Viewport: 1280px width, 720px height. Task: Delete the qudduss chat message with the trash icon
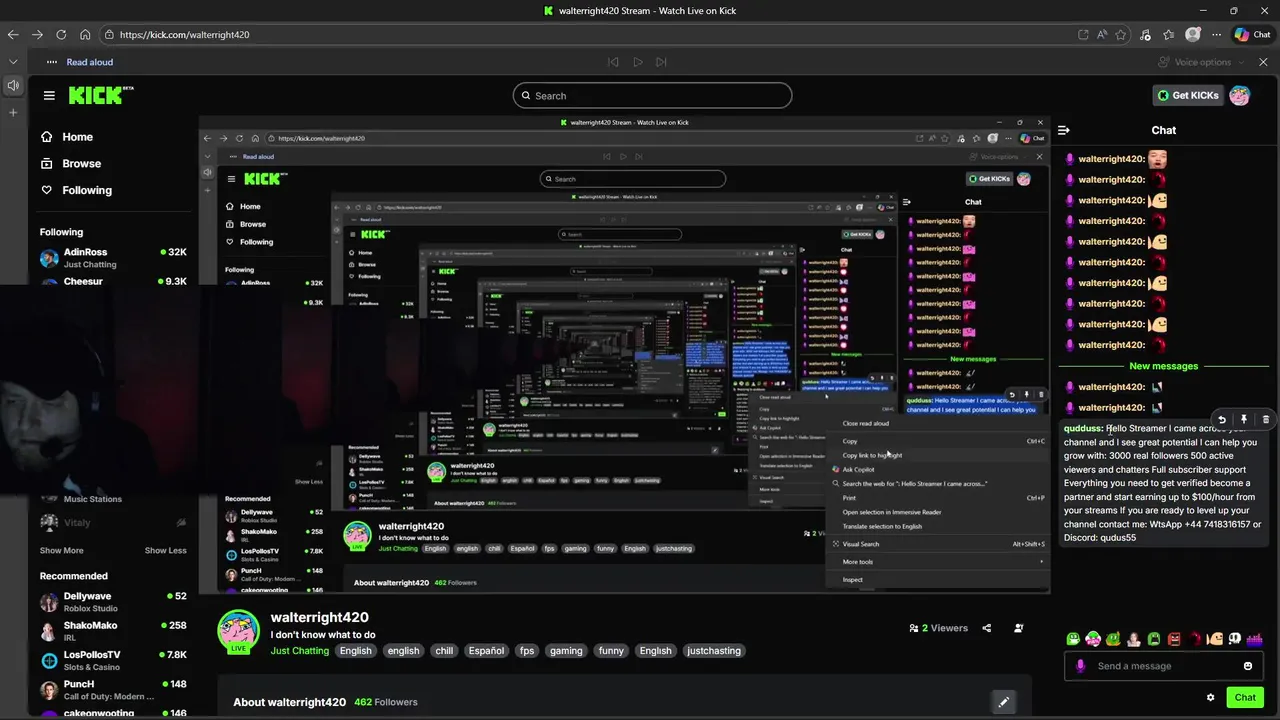[1265, 420]
